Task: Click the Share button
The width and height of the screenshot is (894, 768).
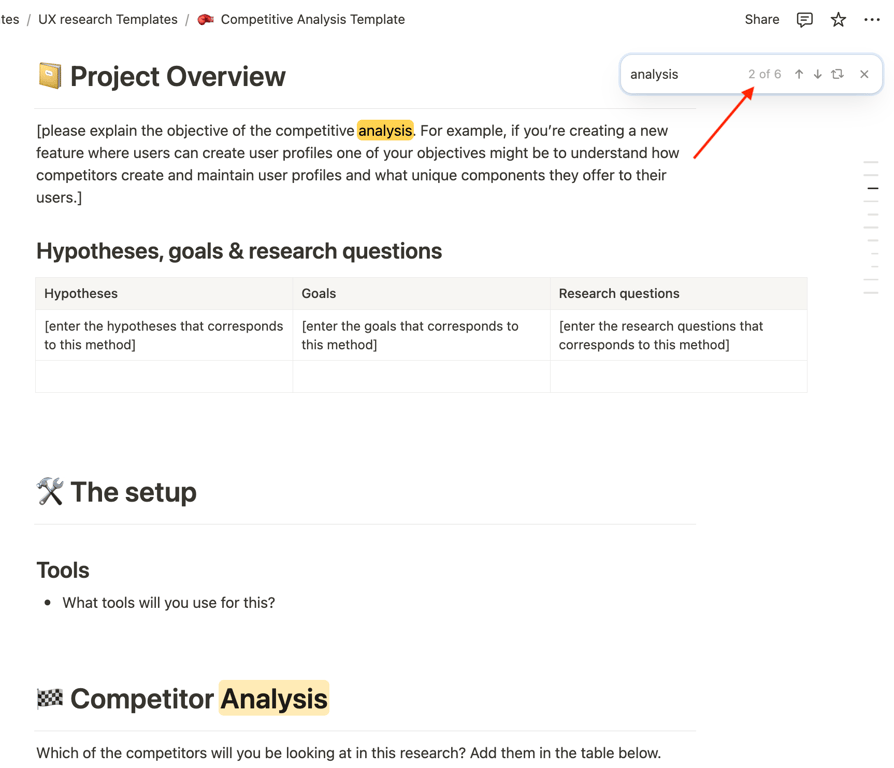Action: tap(762, 20)
